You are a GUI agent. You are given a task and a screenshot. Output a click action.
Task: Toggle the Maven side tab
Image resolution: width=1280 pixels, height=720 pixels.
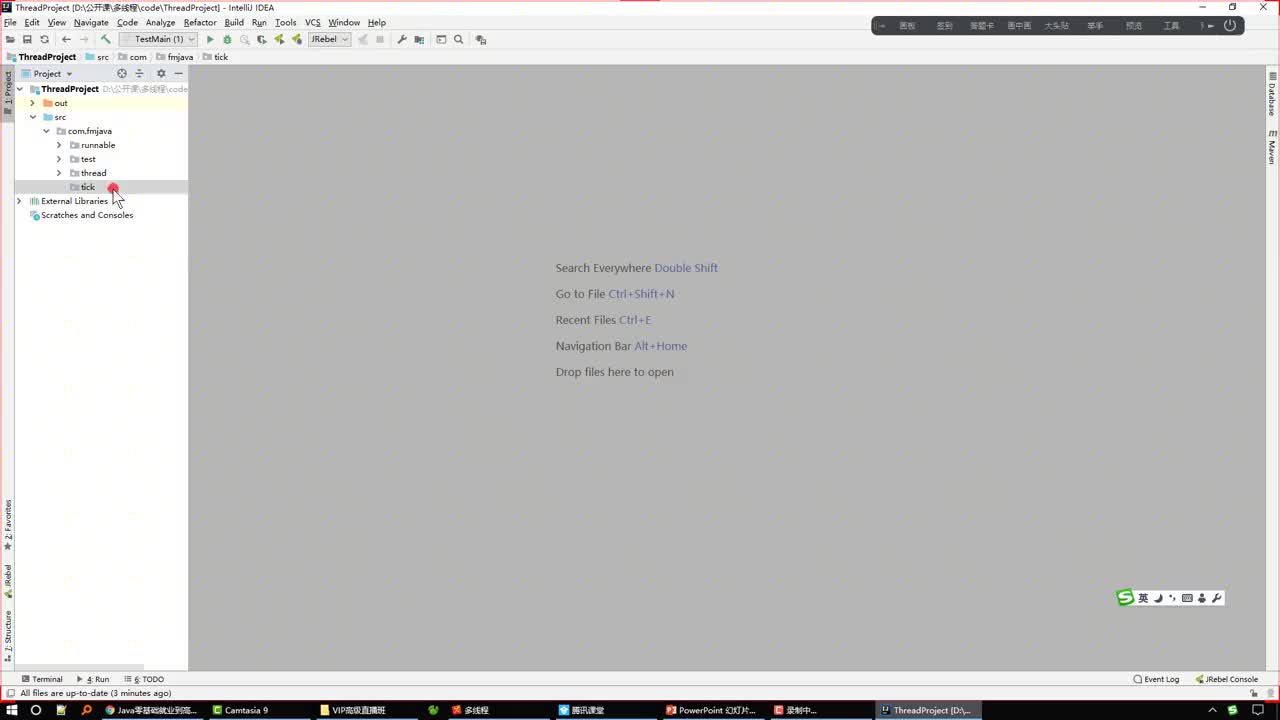(x=1272, y=147)
